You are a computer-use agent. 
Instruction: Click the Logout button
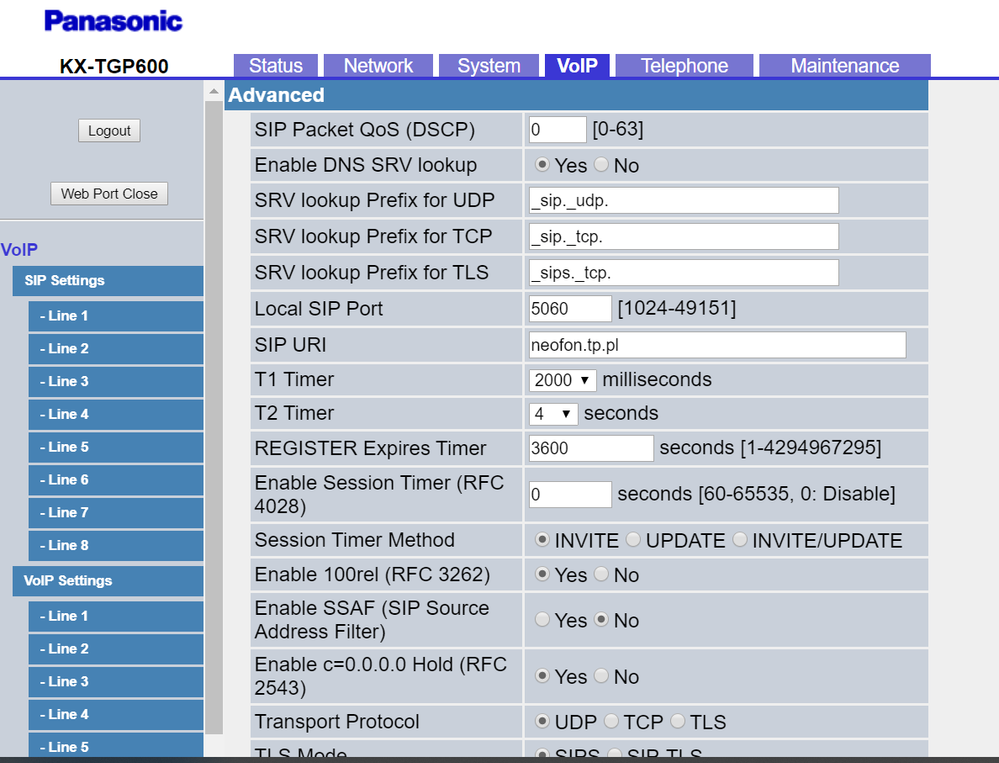[x=109, y=131]
